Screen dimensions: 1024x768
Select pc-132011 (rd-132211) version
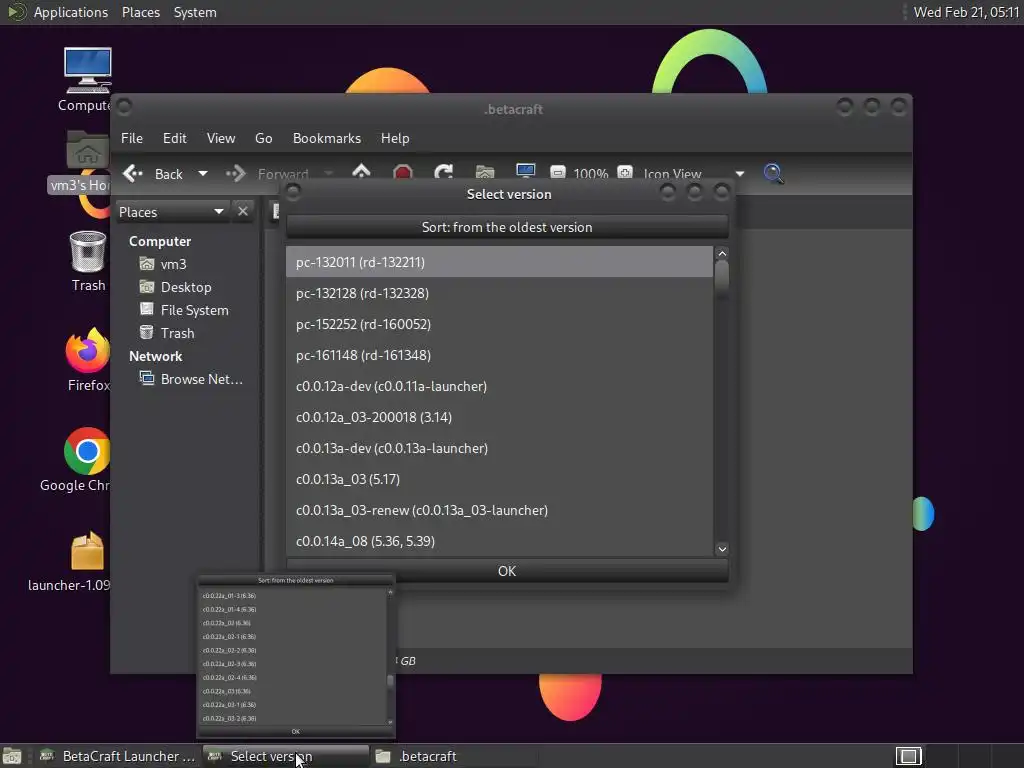tap(499, 262)
